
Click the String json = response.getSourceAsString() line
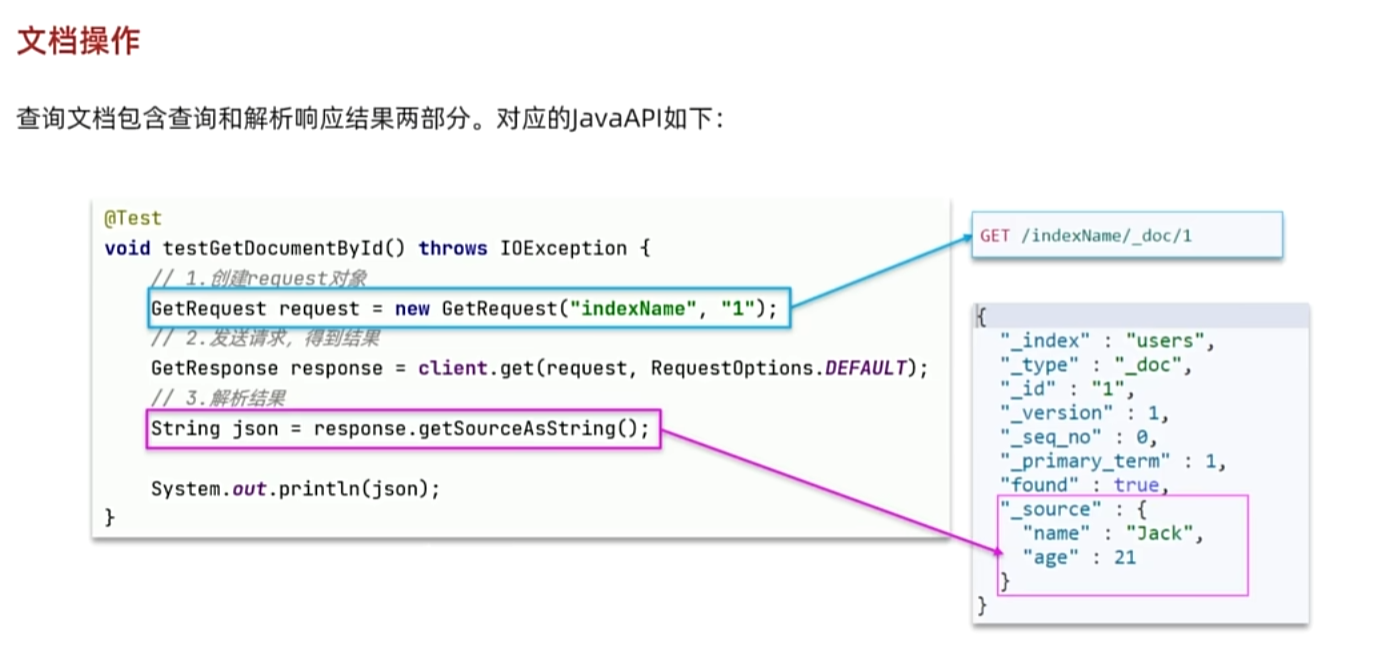click(x=400, y=429)
